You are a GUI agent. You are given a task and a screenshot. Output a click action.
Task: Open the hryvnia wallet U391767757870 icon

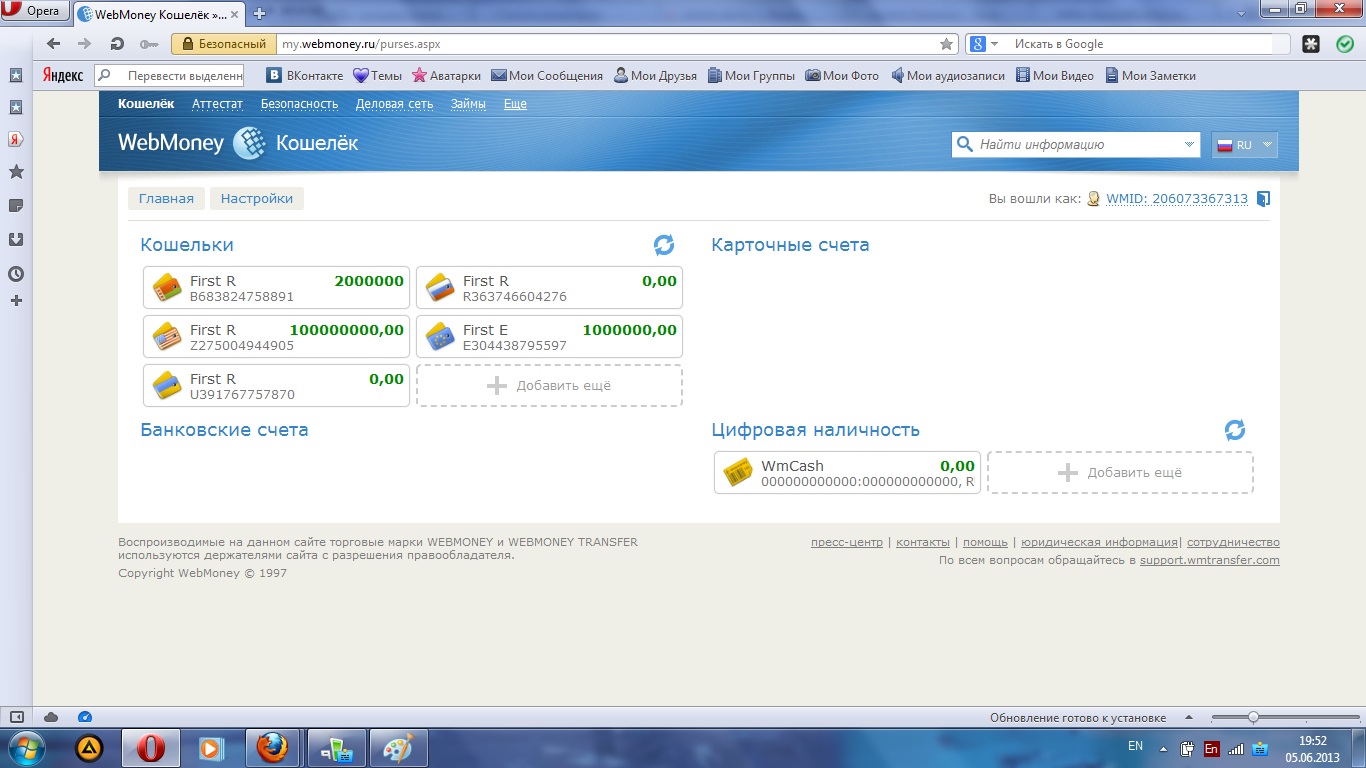coord(167,385)
